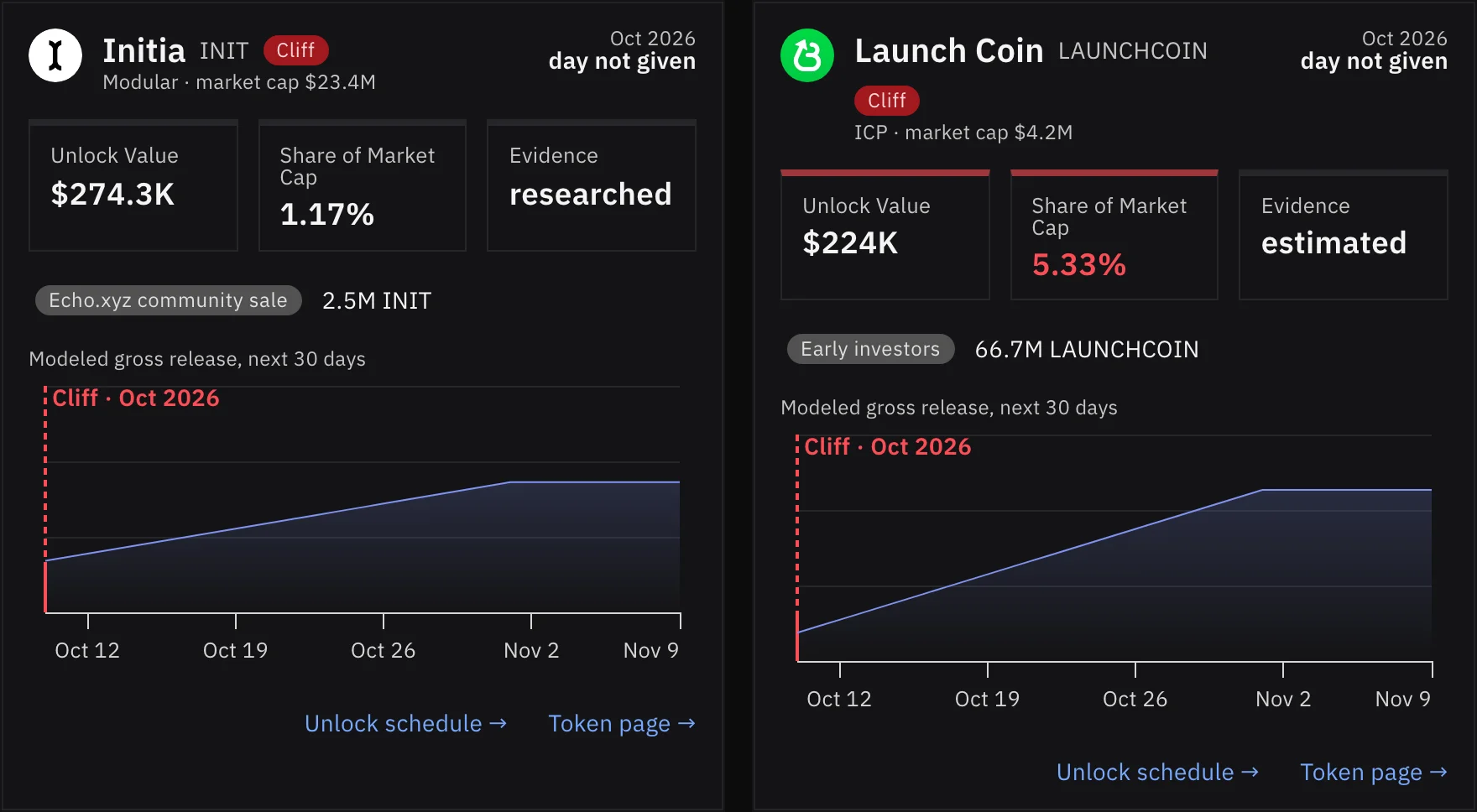Viewport: 1477px width, 812px height.
Task: Click the Cliff · Oct 2026 marker on Initia chart
Action: click(x=136, y=398)
